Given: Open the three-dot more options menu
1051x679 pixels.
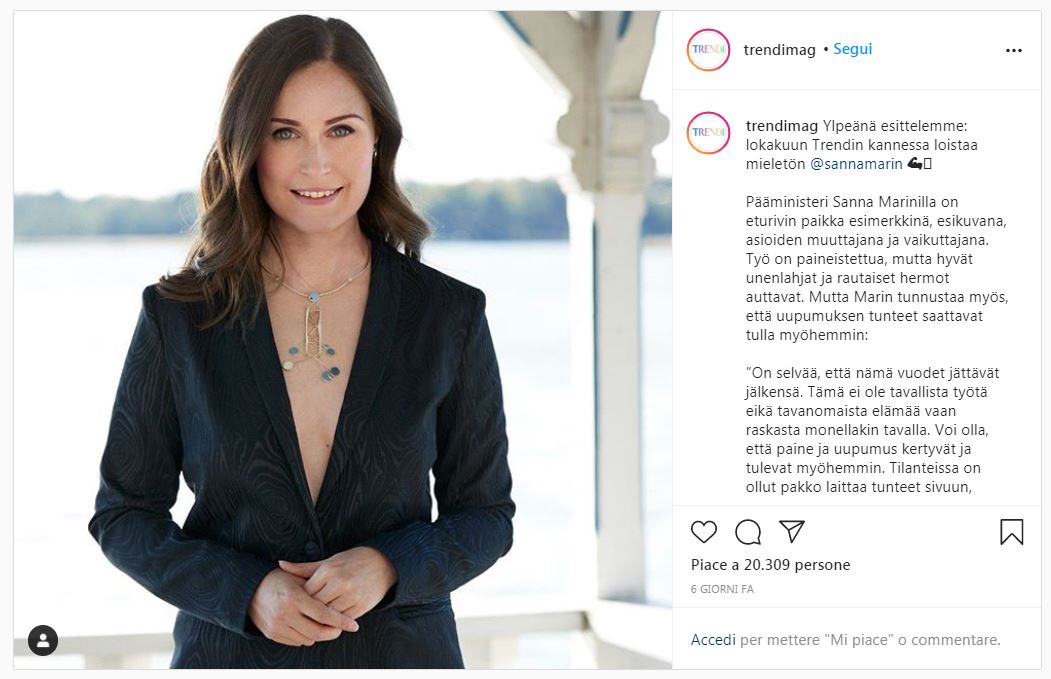Looking at the screenshot, I should pos(1013,50).
